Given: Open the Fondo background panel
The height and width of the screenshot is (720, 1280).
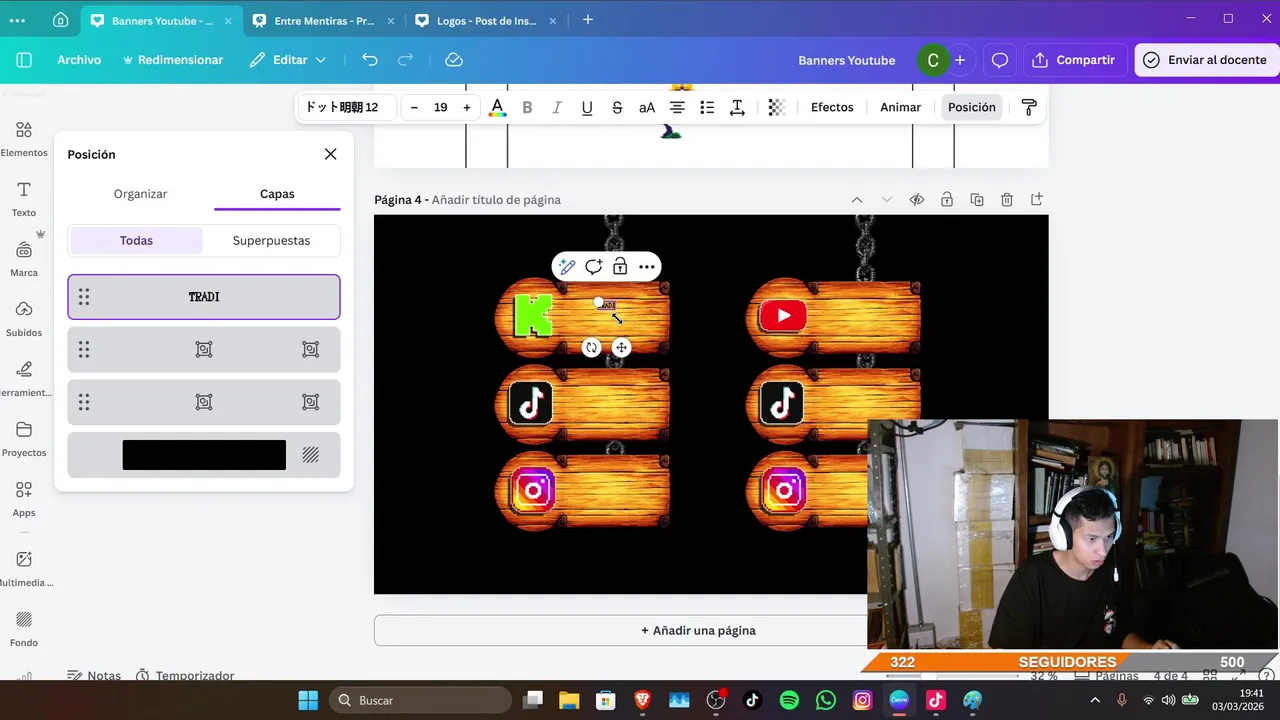Looking at the screenshot, I should click(x=24, y=629).
